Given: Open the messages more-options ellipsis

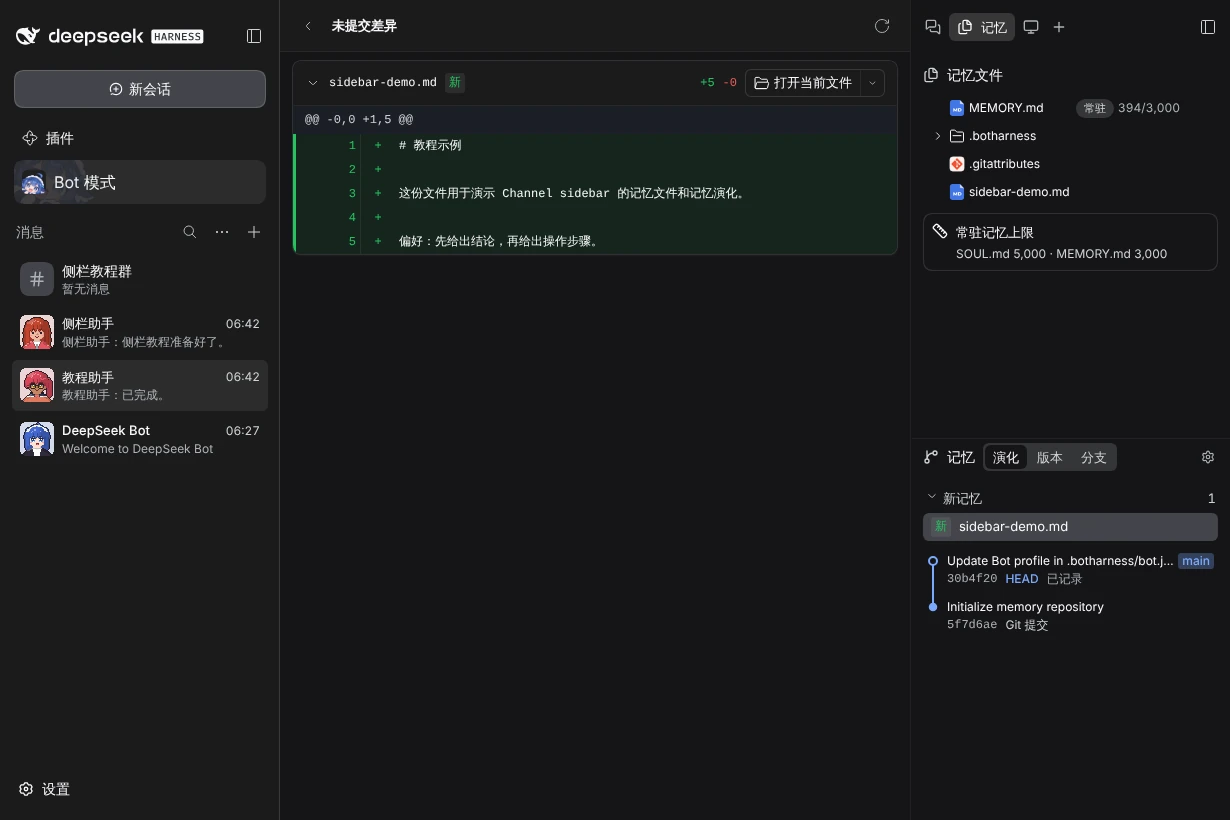Looking at the screenshot, I should [222, 232].
